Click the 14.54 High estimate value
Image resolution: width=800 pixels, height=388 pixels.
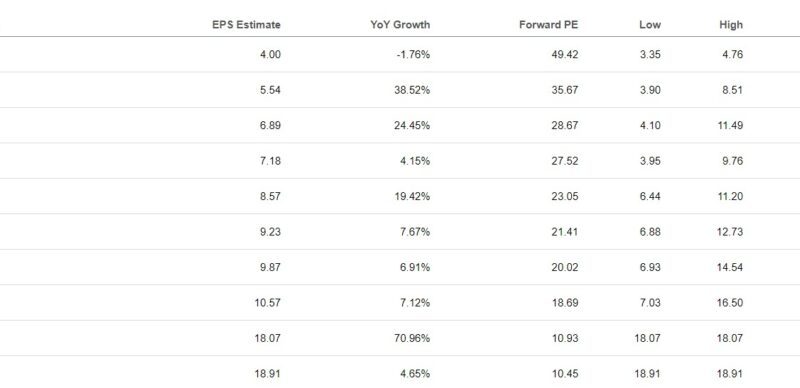(730, 267)
